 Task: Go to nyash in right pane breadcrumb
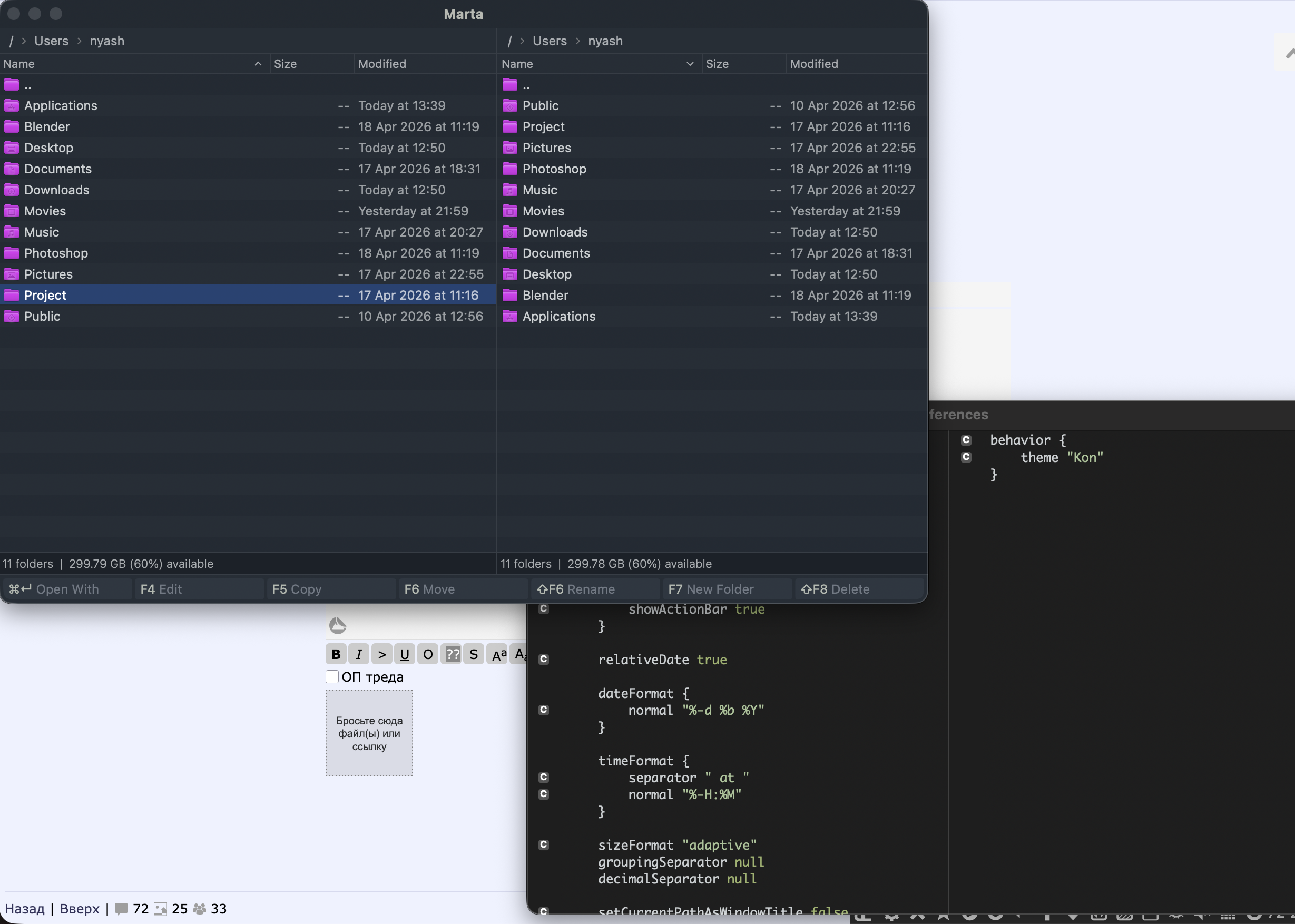605,41
